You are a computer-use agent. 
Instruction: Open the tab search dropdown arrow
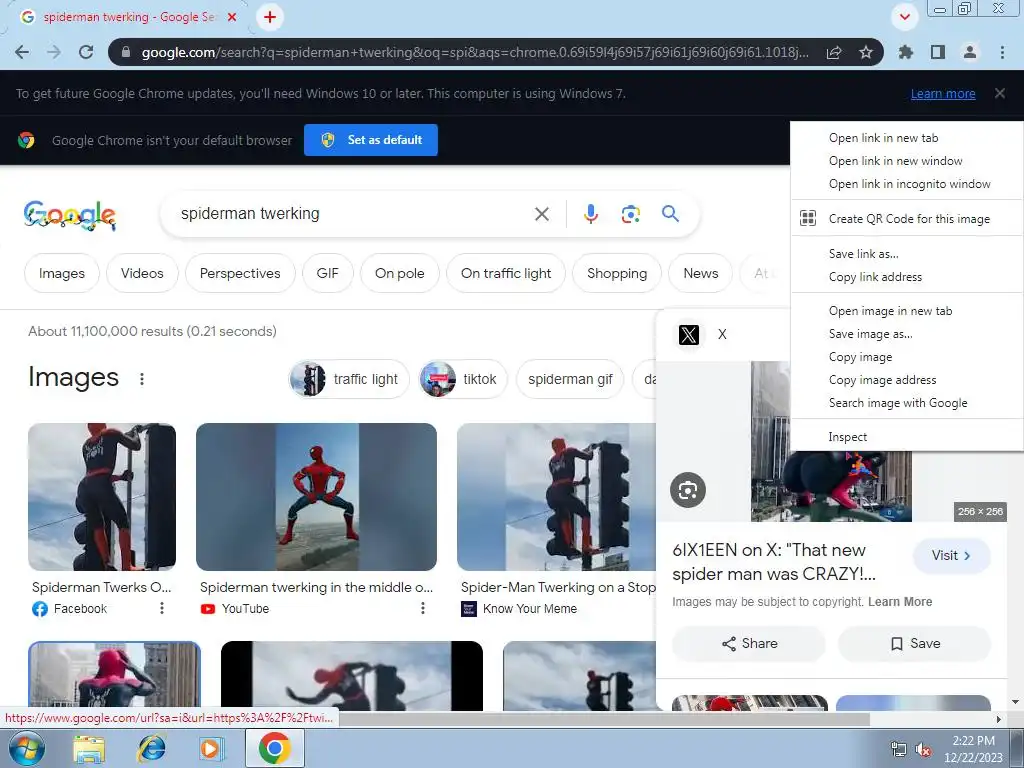pyautogui.click(x=904, y=17)
